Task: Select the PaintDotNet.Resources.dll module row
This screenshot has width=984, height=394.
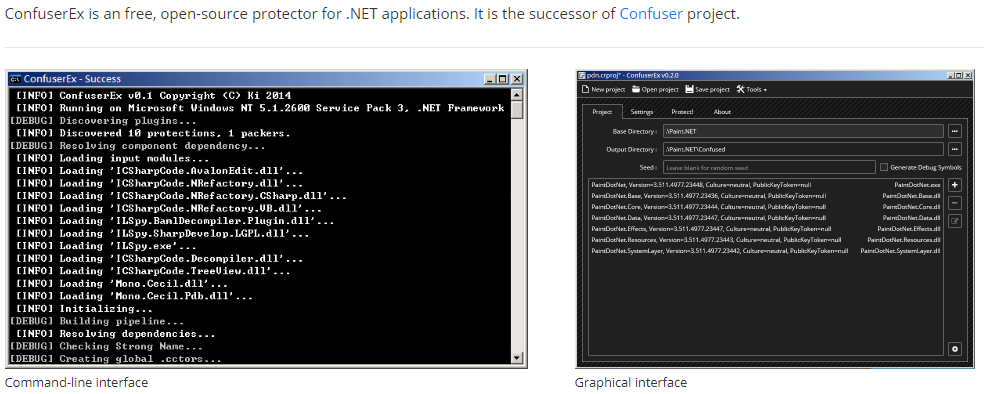Action: coord(766,240)
